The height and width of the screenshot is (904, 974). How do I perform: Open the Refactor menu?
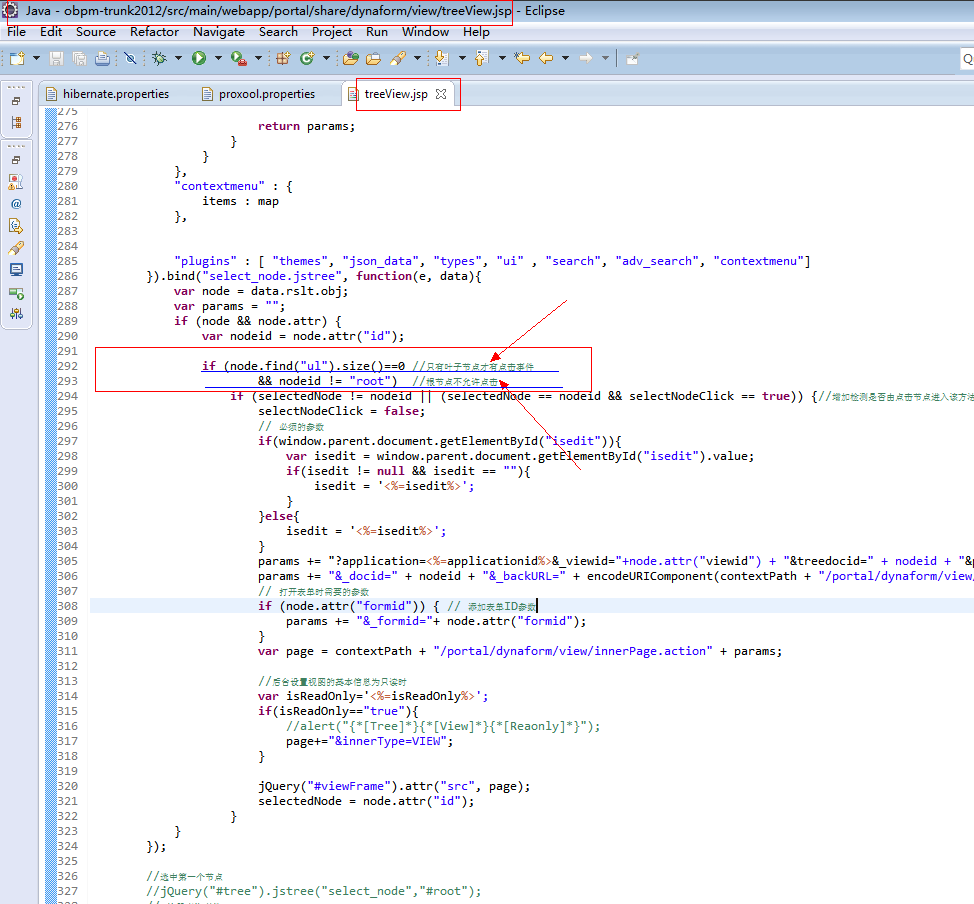154,32
